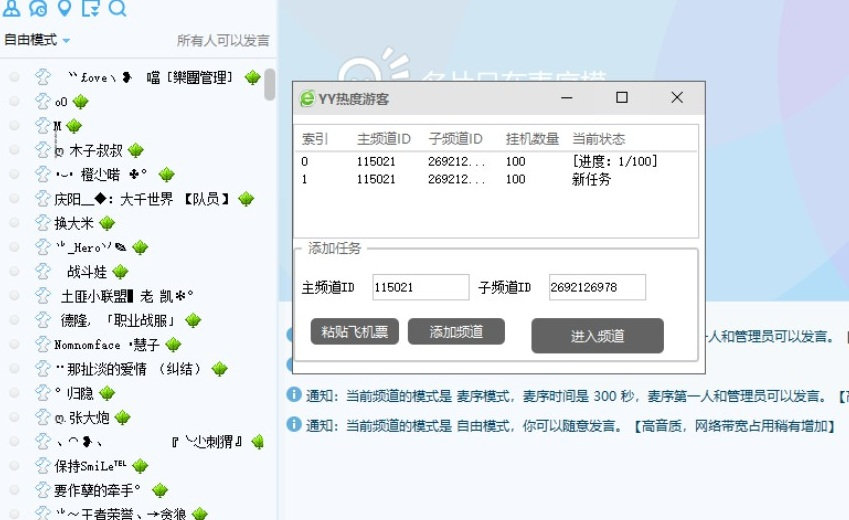The image size is (849, 520).
Task: Click the YY热度游客 window logo icon
Action: 307,99
